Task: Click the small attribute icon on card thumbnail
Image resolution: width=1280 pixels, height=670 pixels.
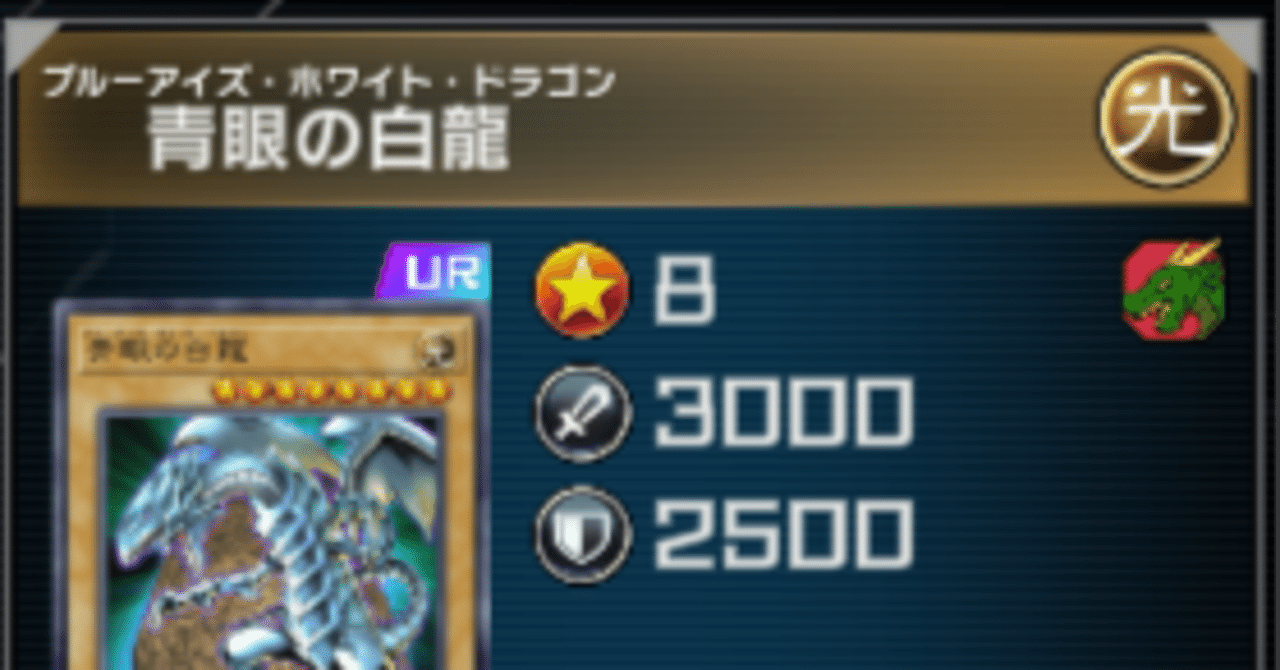Action: (438, 351)
